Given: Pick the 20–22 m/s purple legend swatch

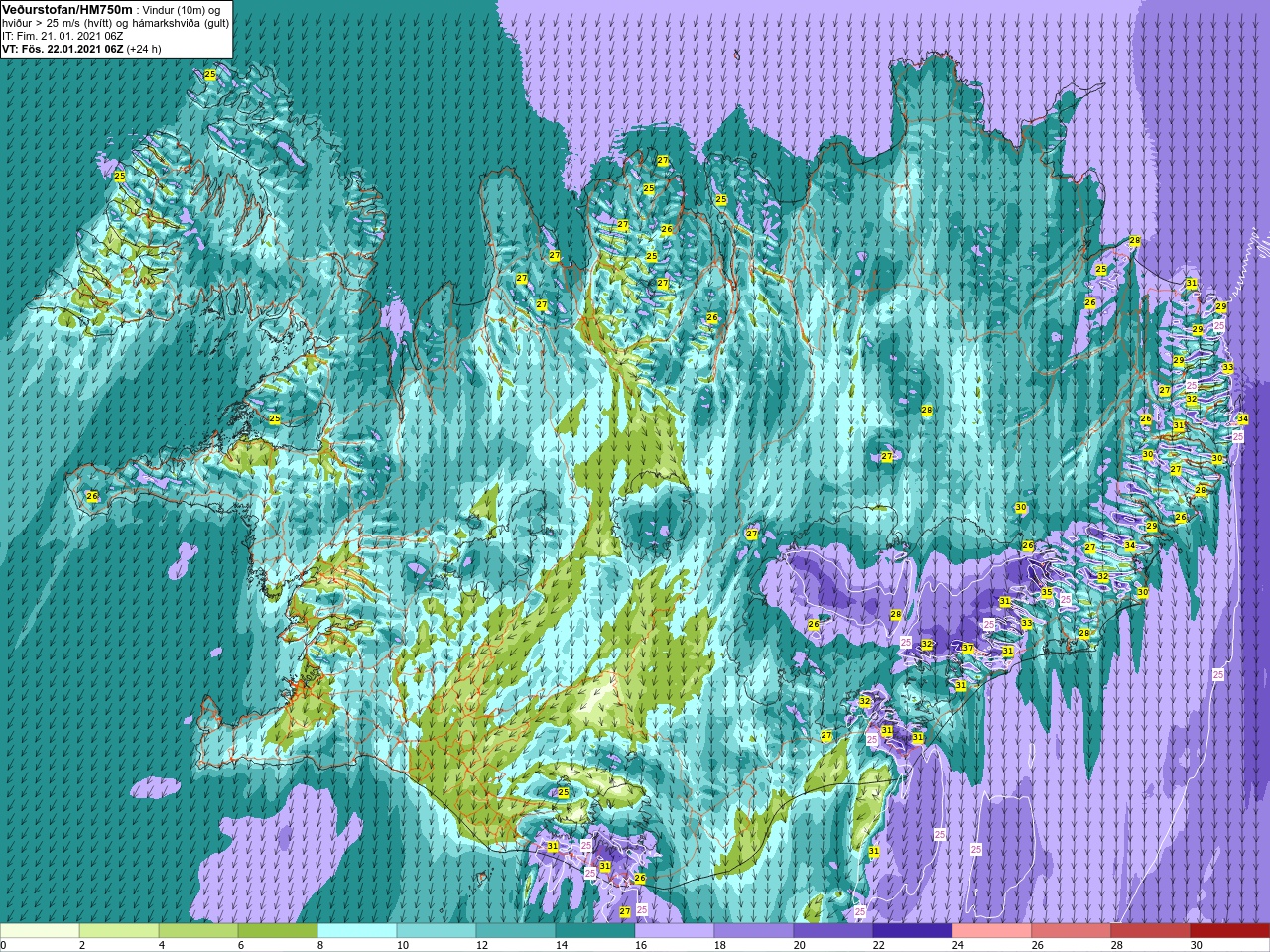Looking at the screenshot, I should tap(833, 931).
